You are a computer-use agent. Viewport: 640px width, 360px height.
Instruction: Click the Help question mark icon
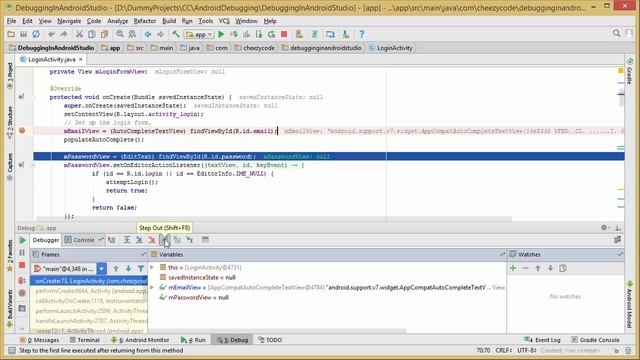tap(362, 34)
